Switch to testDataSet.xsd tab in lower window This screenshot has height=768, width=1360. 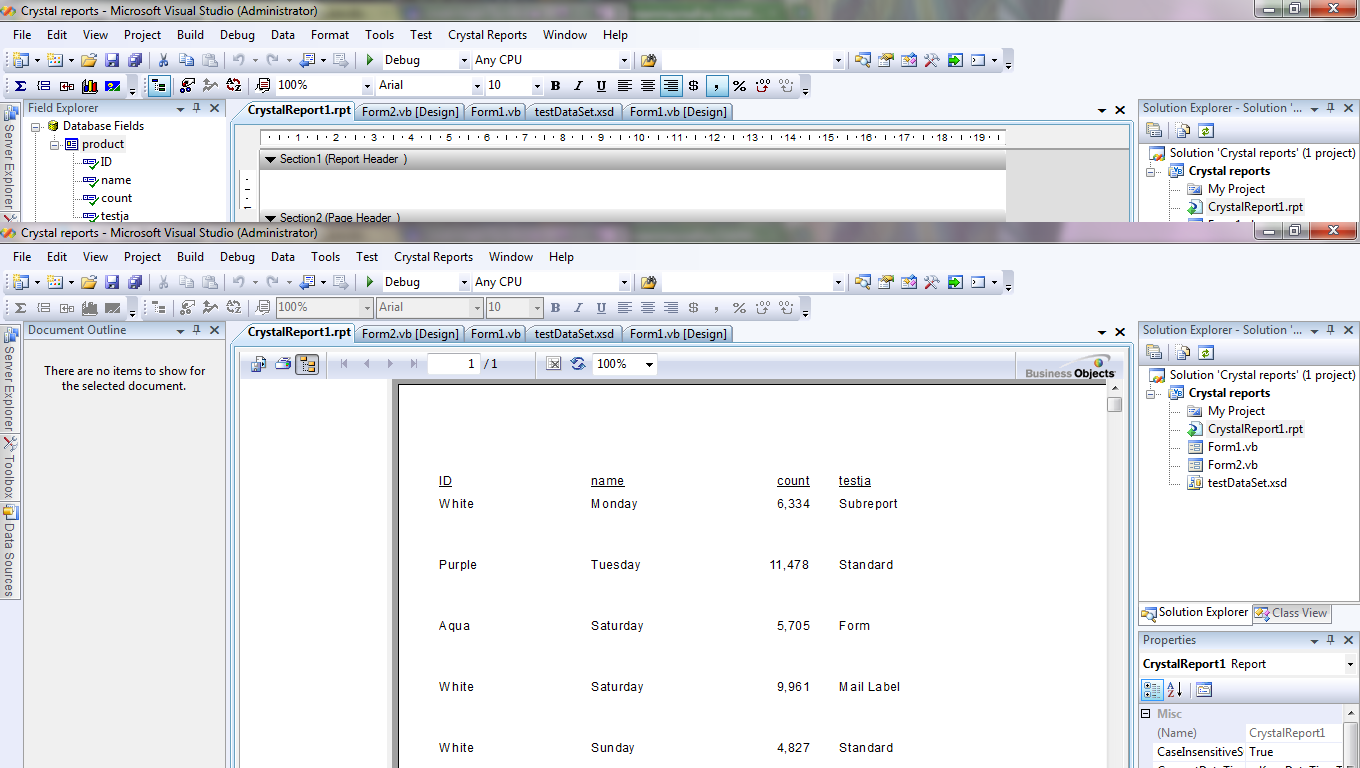coord(574,334)
